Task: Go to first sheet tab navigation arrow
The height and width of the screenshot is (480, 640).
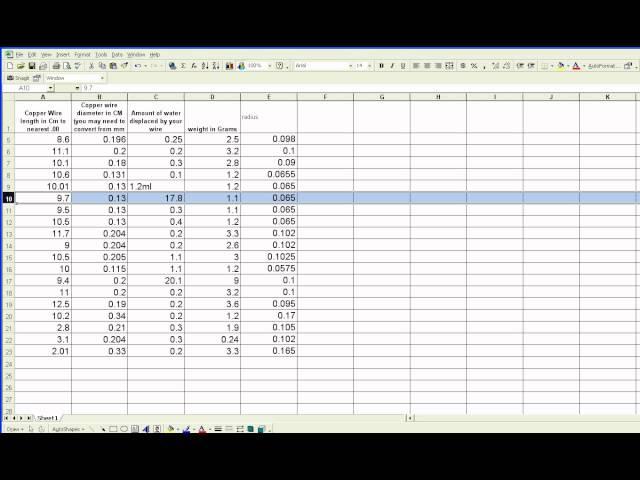Action: click(x=7, y=418)
